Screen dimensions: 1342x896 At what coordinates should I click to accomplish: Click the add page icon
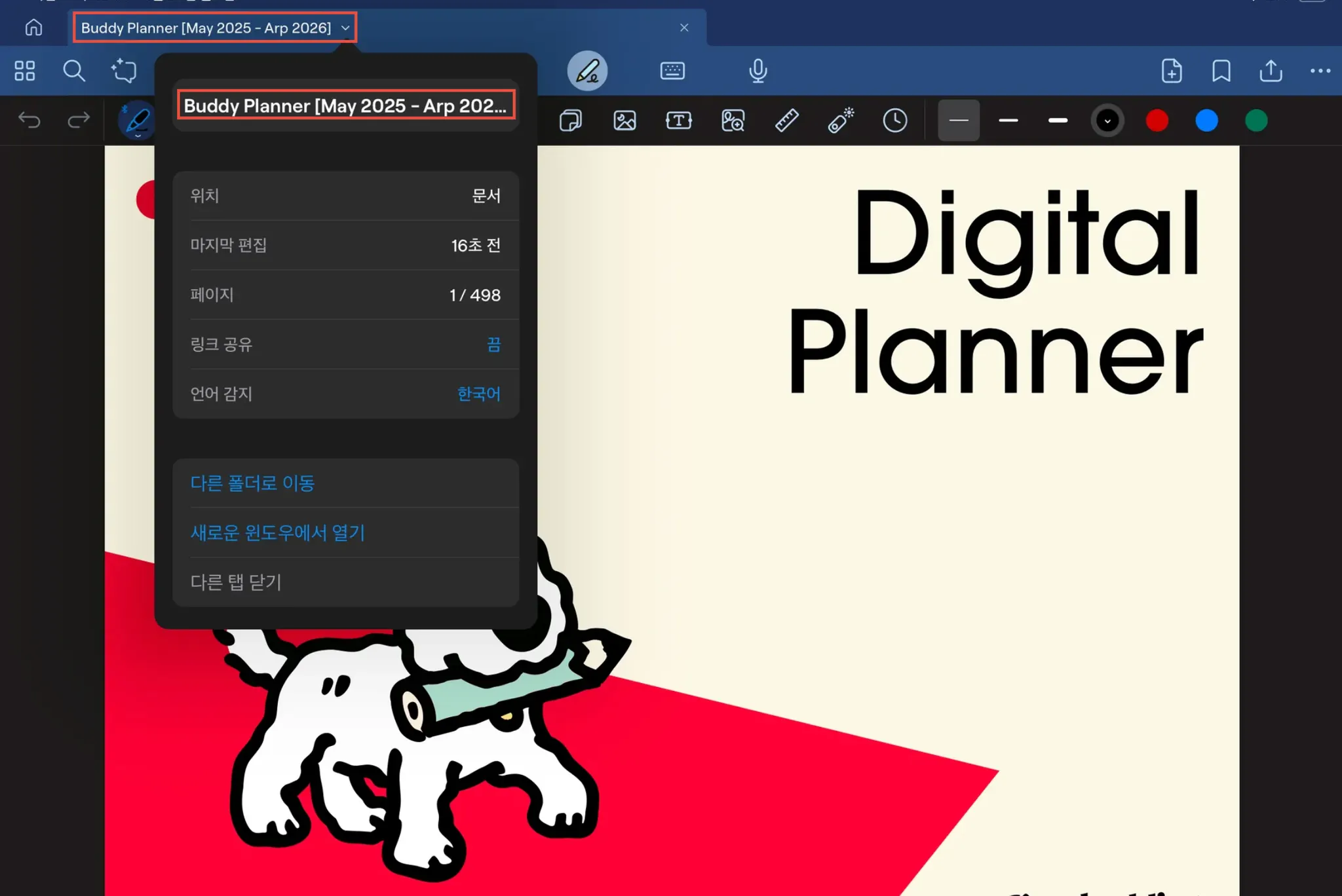(1171, 71)
